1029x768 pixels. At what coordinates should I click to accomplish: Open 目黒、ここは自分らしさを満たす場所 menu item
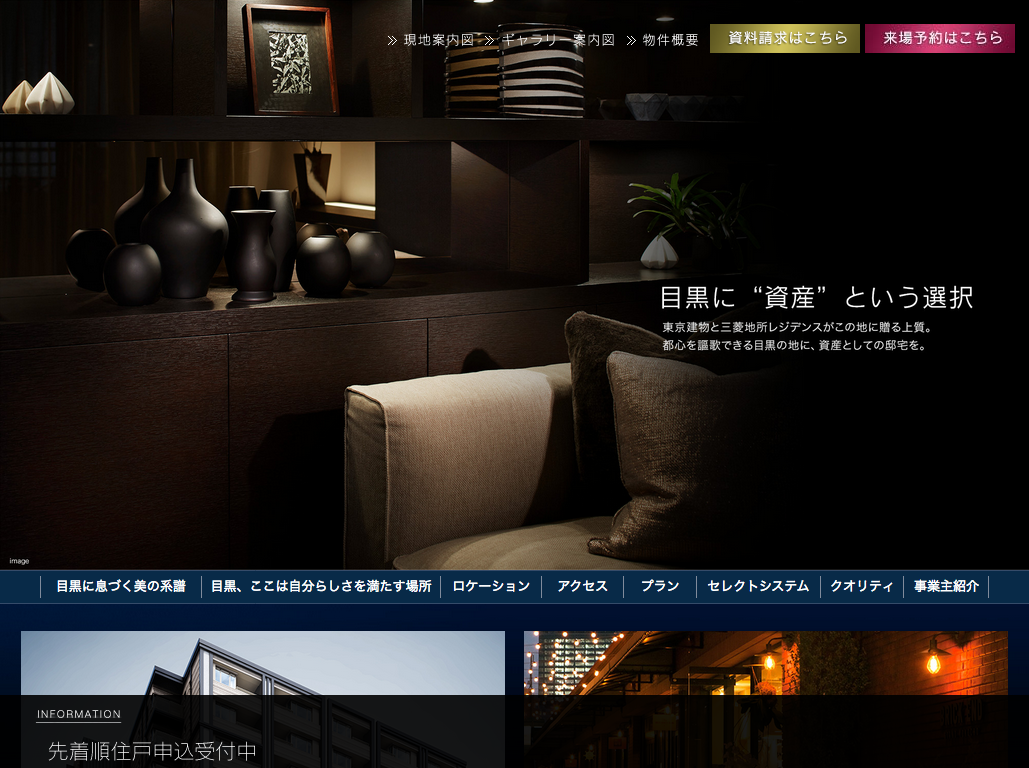[x=321, y=586]
